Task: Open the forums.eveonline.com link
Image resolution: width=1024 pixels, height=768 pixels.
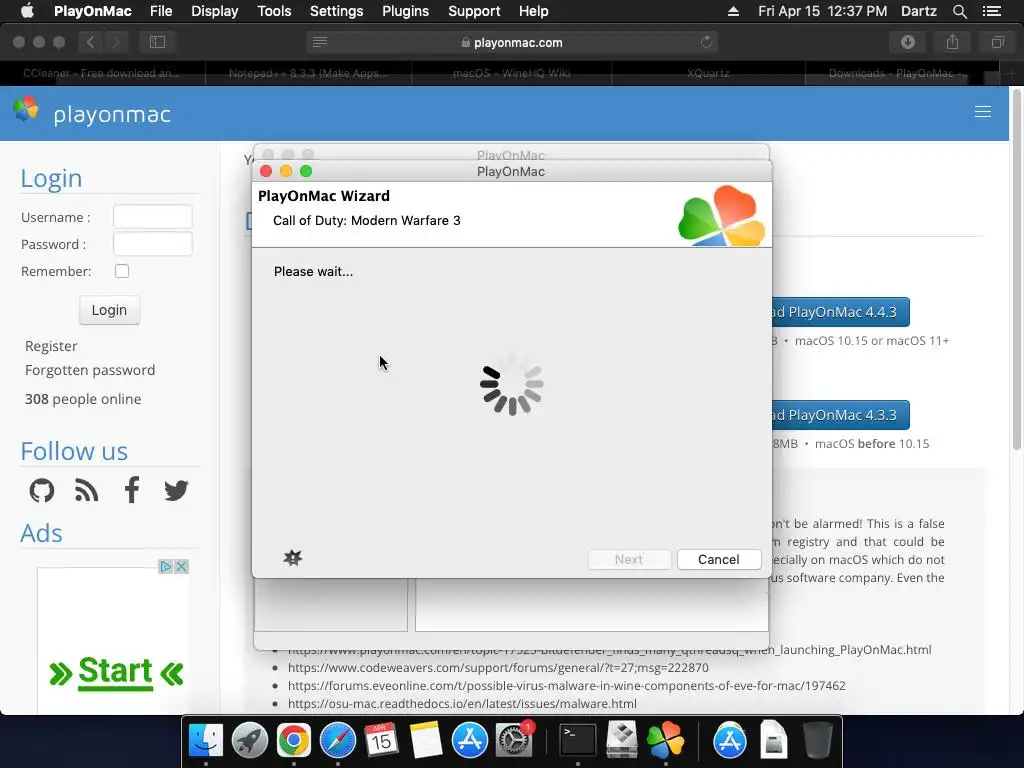Action: tap(566, 686)
